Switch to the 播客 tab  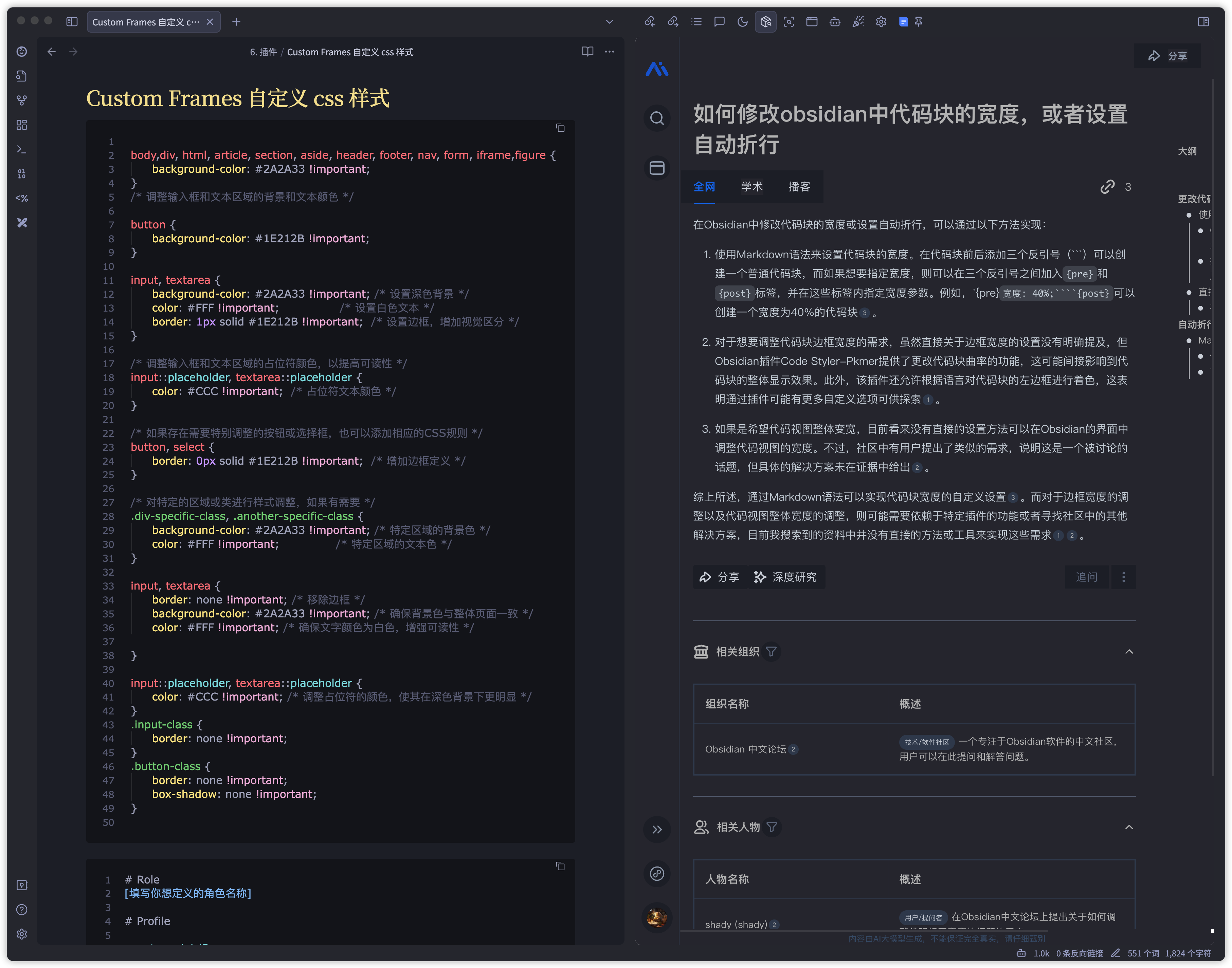799,186
